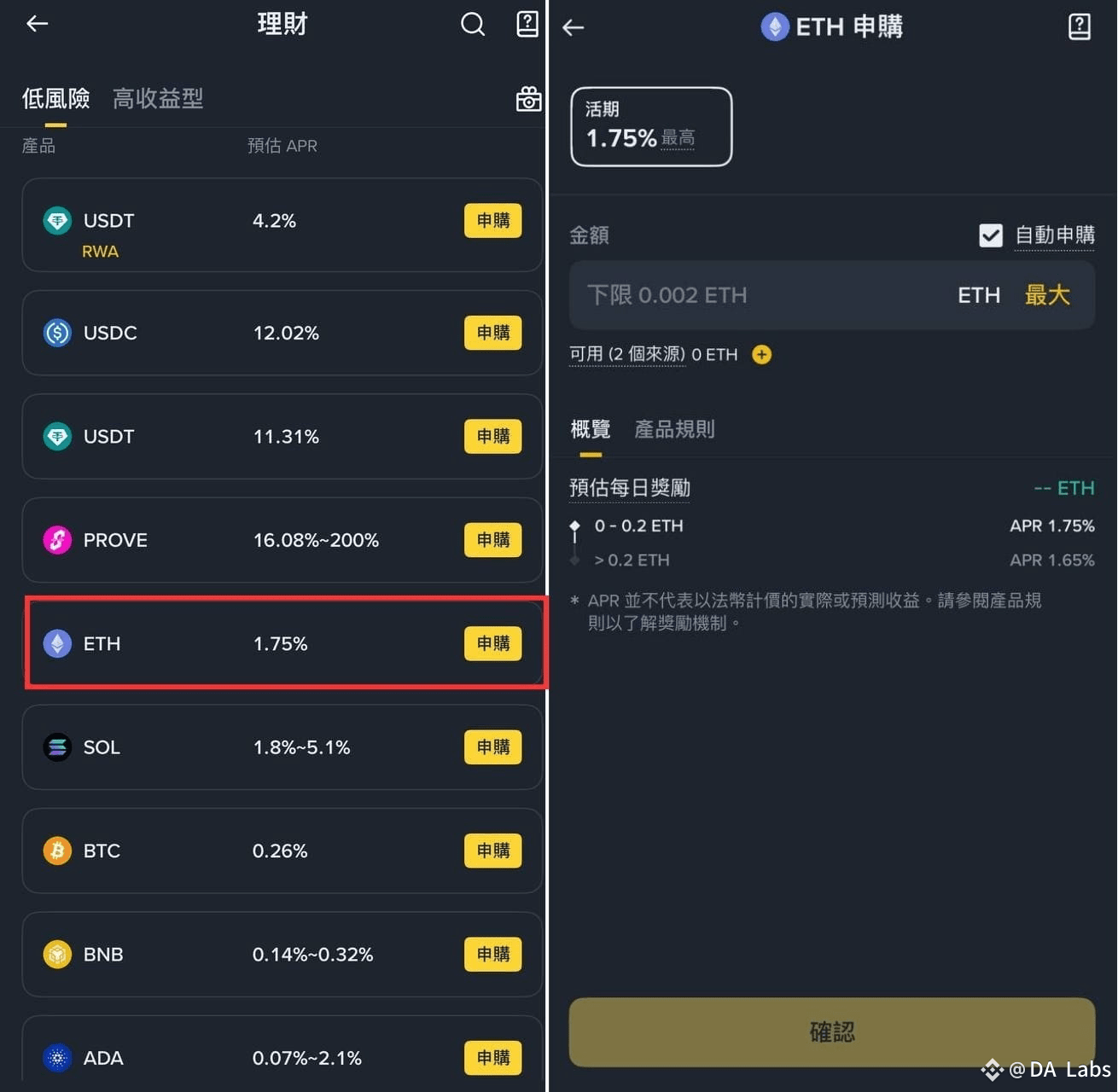Tap the yellow plus add-funds icon

[x=761, y=355]
